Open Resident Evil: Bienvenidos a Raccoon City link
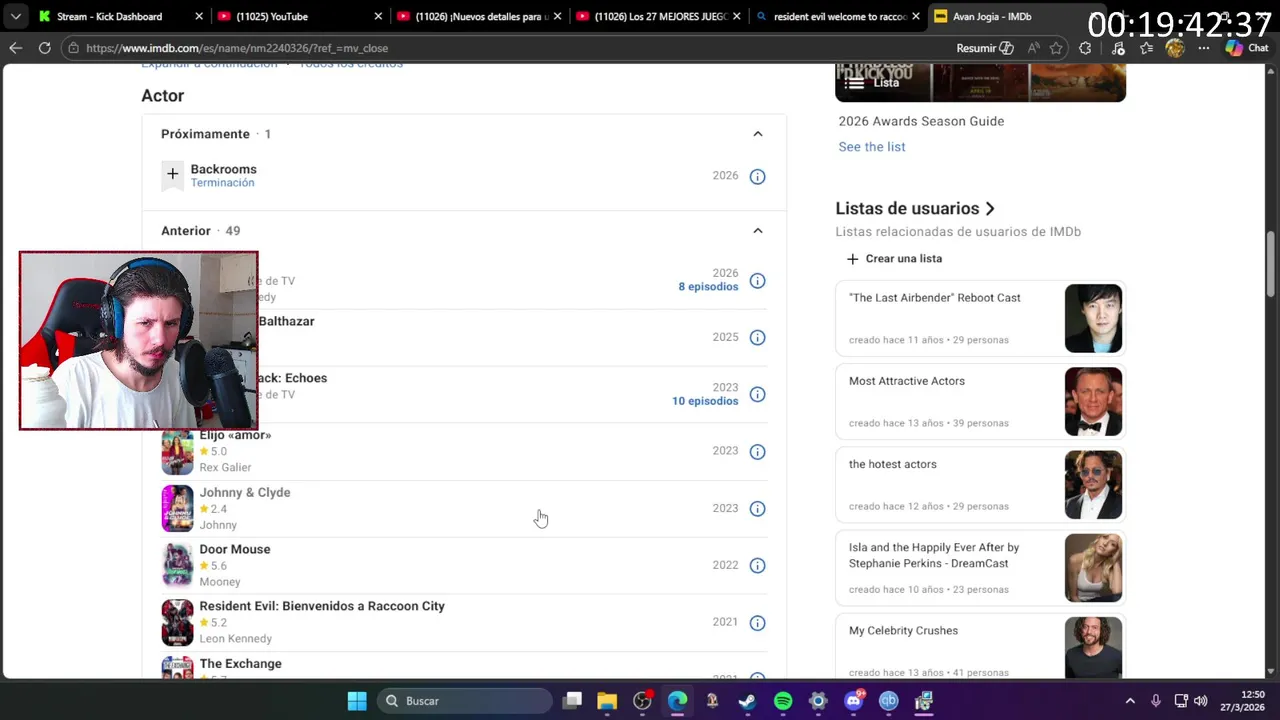Screen dimensions: 1280x720 click(322, 606)
